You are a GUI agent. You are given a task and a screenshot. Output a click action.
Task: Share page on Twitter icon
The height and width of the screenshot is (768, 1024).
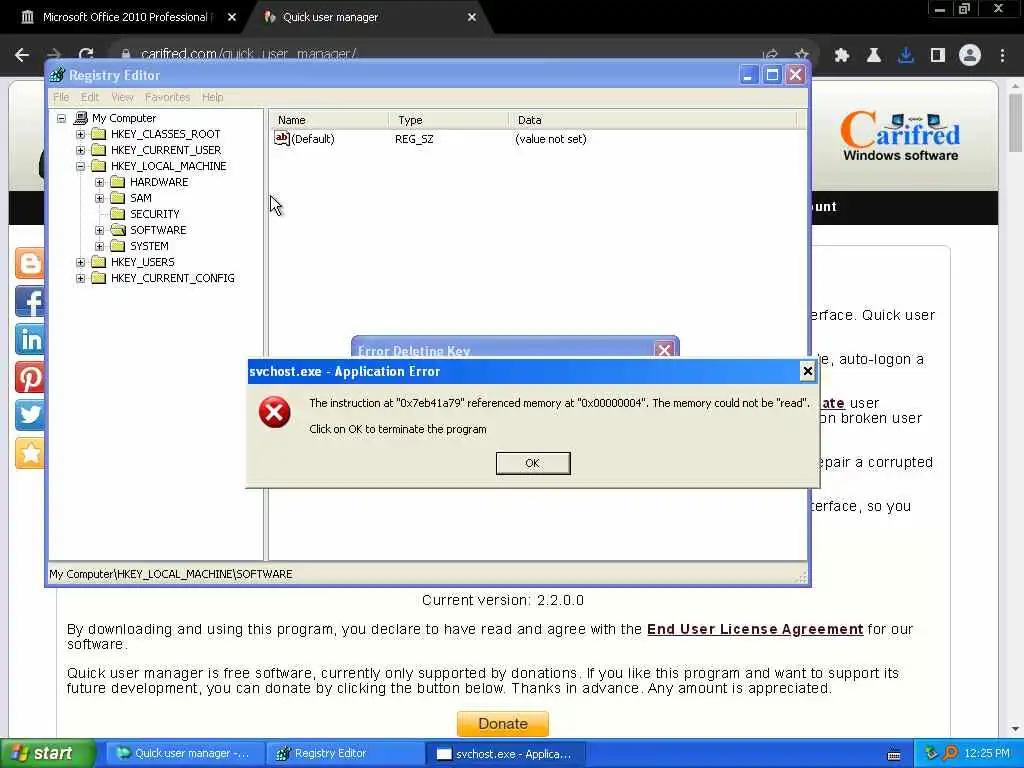(x=29, y=415)
